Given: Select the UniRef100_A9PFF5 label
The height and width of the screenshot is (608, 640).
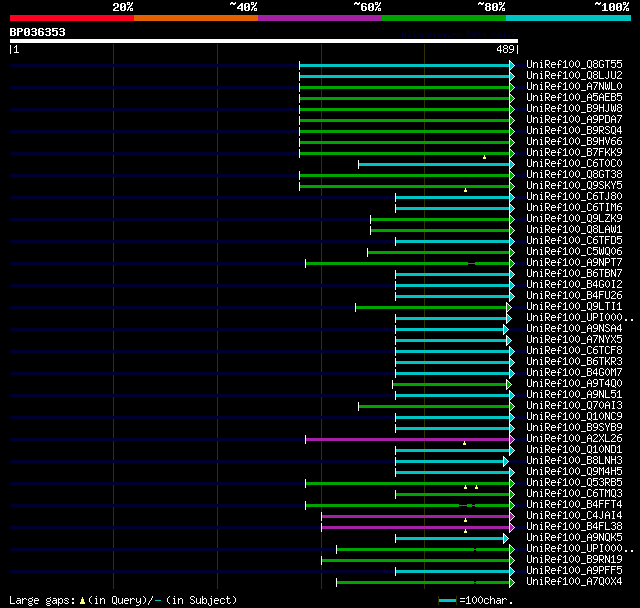Looking at the screenshot, I should tap(574, 571).
